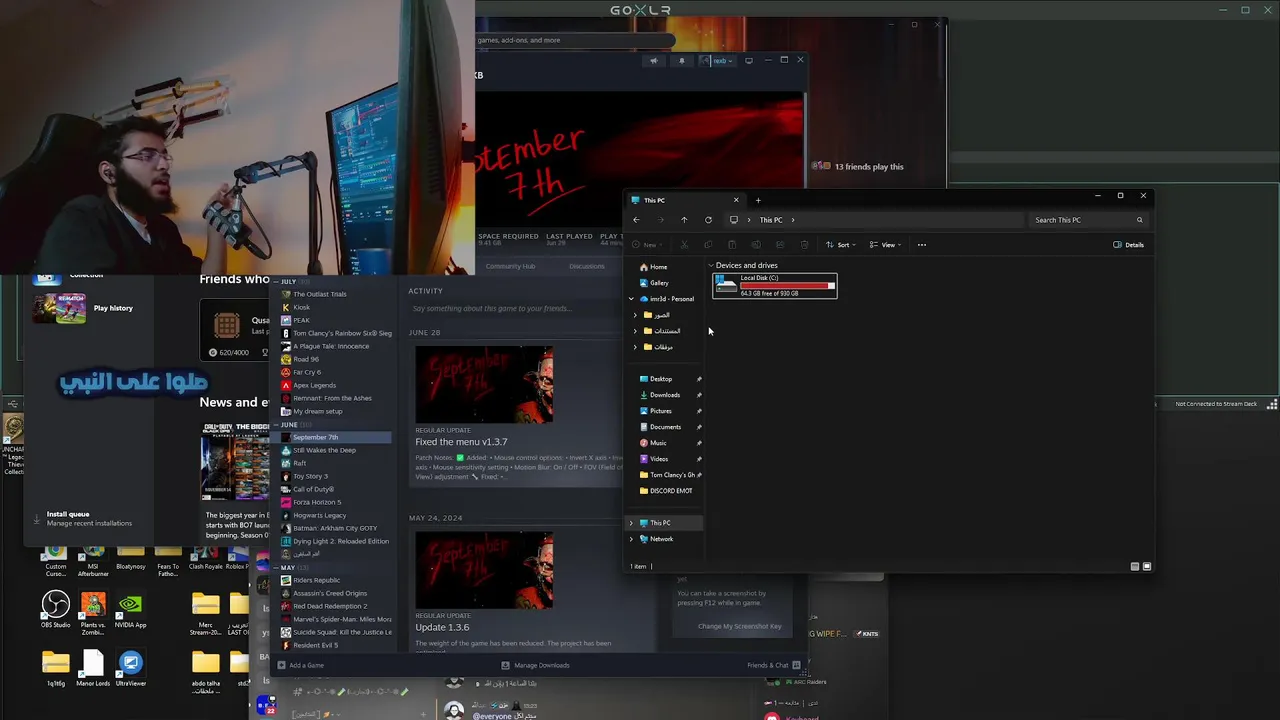Image resolution: width=1280 pixels, height=720 pixels.
Task: Open the Merc Stream folder on desktop
Action: tap(205, 612)
